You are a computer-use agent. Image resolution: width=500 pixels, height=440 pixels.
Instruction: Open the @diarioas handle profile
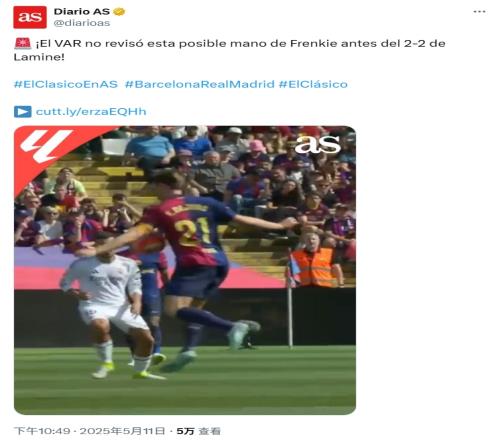click(82, 23)
